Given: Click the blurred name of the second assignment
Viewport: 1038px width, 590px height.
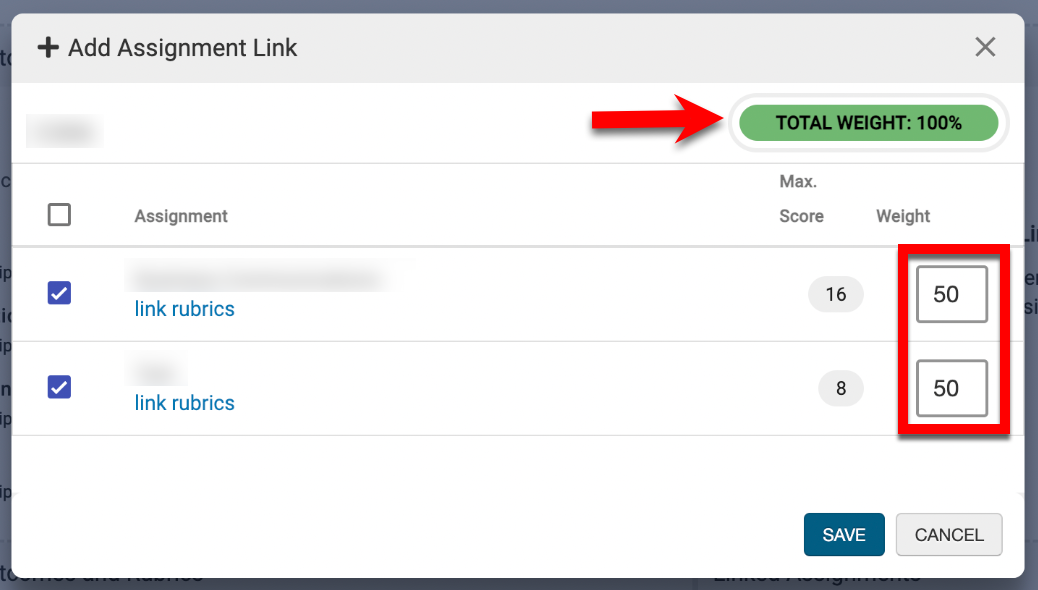Looking at the screenshot, I should (x=156, y=372).
